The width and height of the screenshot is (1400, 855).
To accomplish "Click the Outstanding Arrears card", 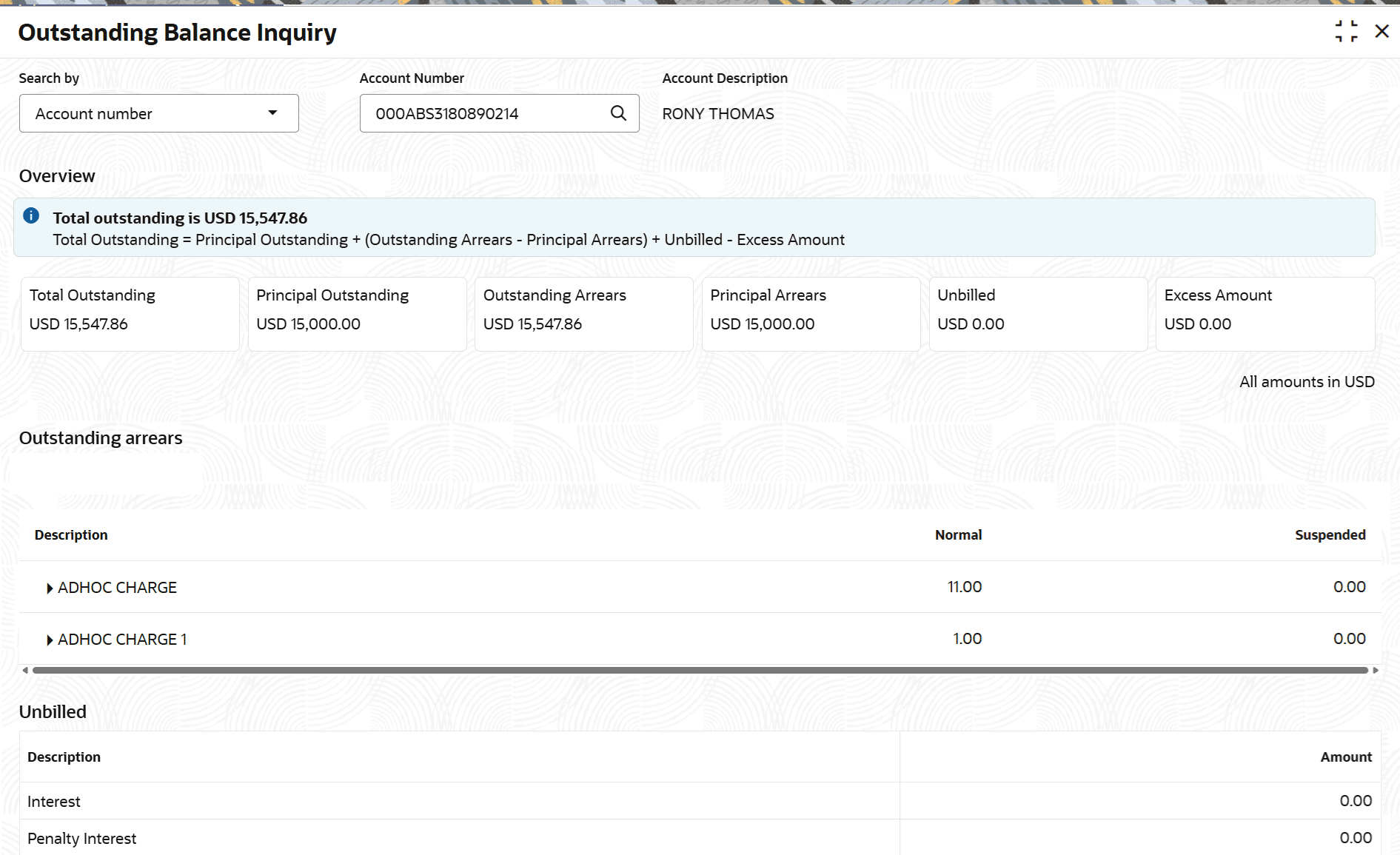I will click(x=584, y=314).
